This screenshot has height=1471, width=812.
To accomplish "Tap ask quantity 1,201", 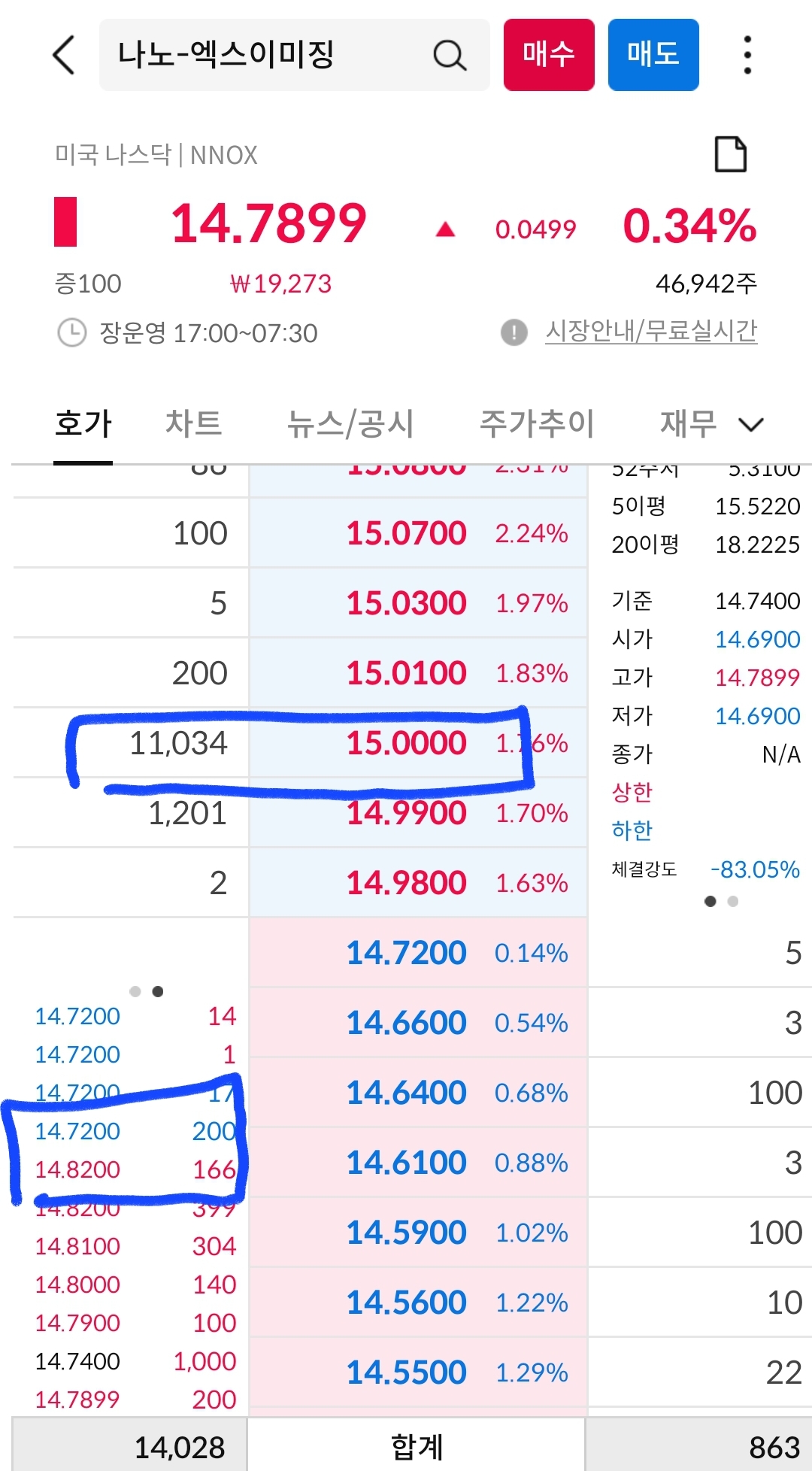I will tap(187, 813).
